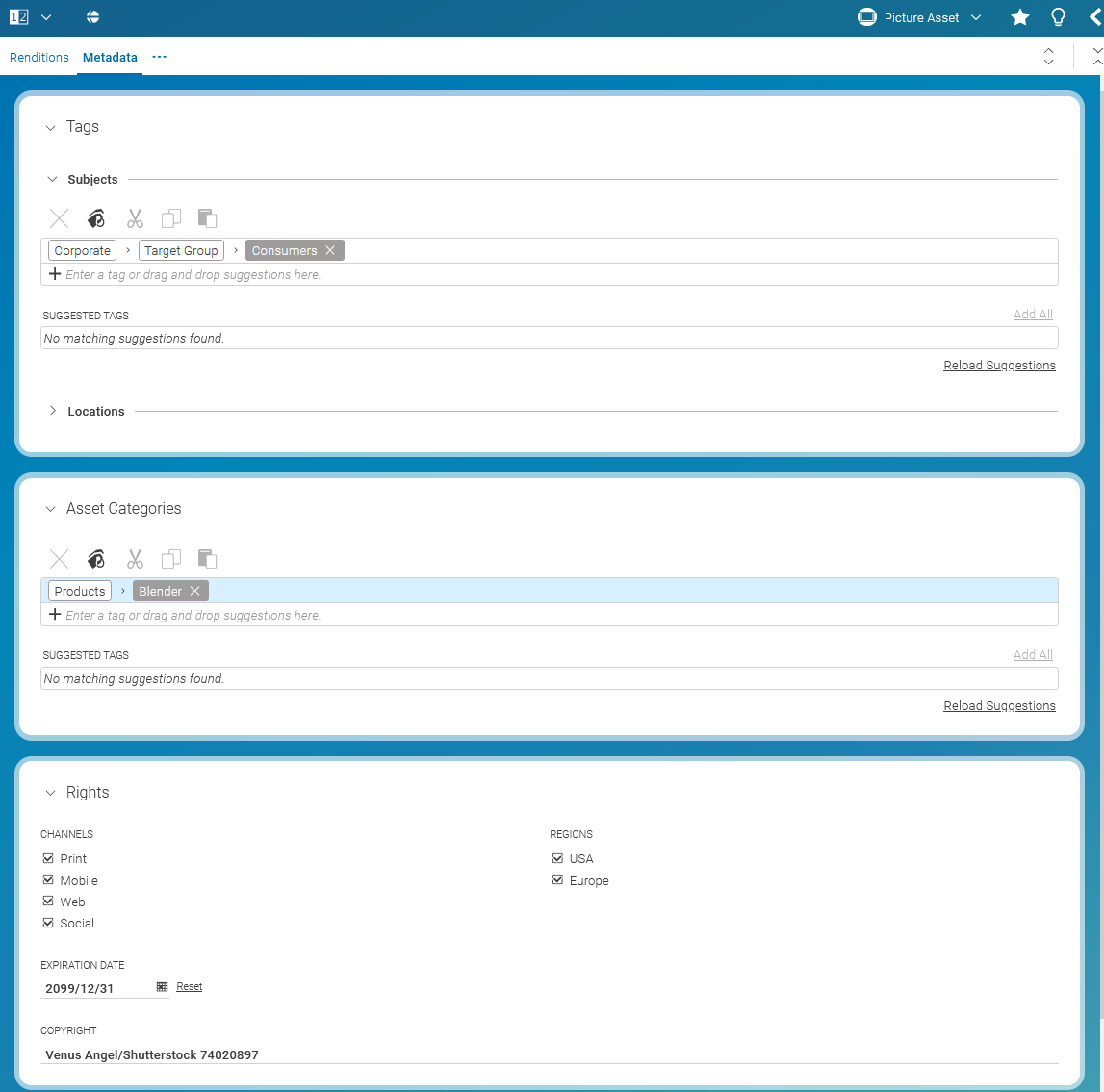Click the lightbulb icon in the top bar
The width and height of the screenshot is (1104, 1092).
coord(1058,17)
